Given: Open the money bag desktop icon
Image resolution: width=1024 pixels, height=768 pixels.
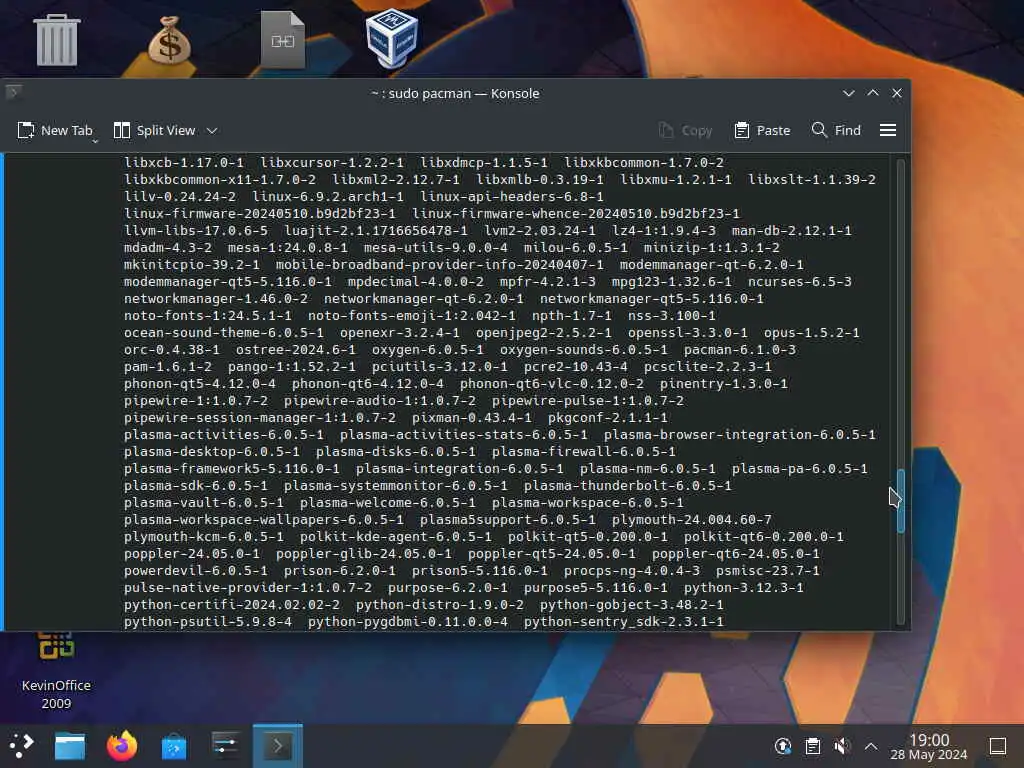Looking at the screenshot, I should pyautogui.click(x=169, y=39).
